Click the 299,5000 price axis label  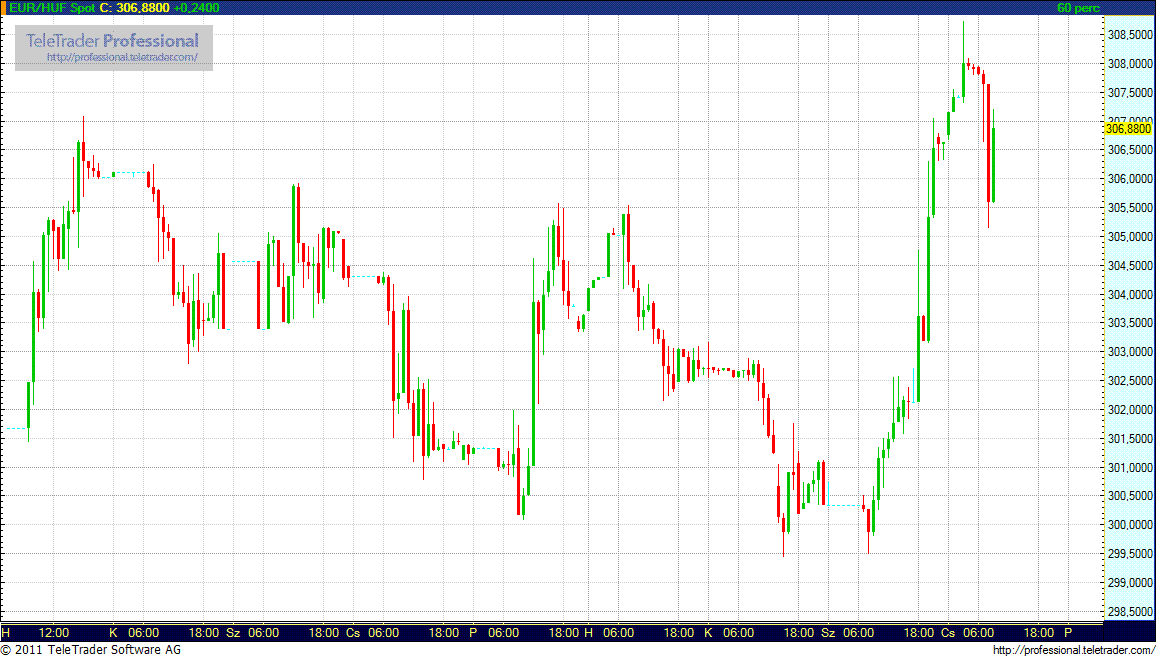(x=1130, y=554)
